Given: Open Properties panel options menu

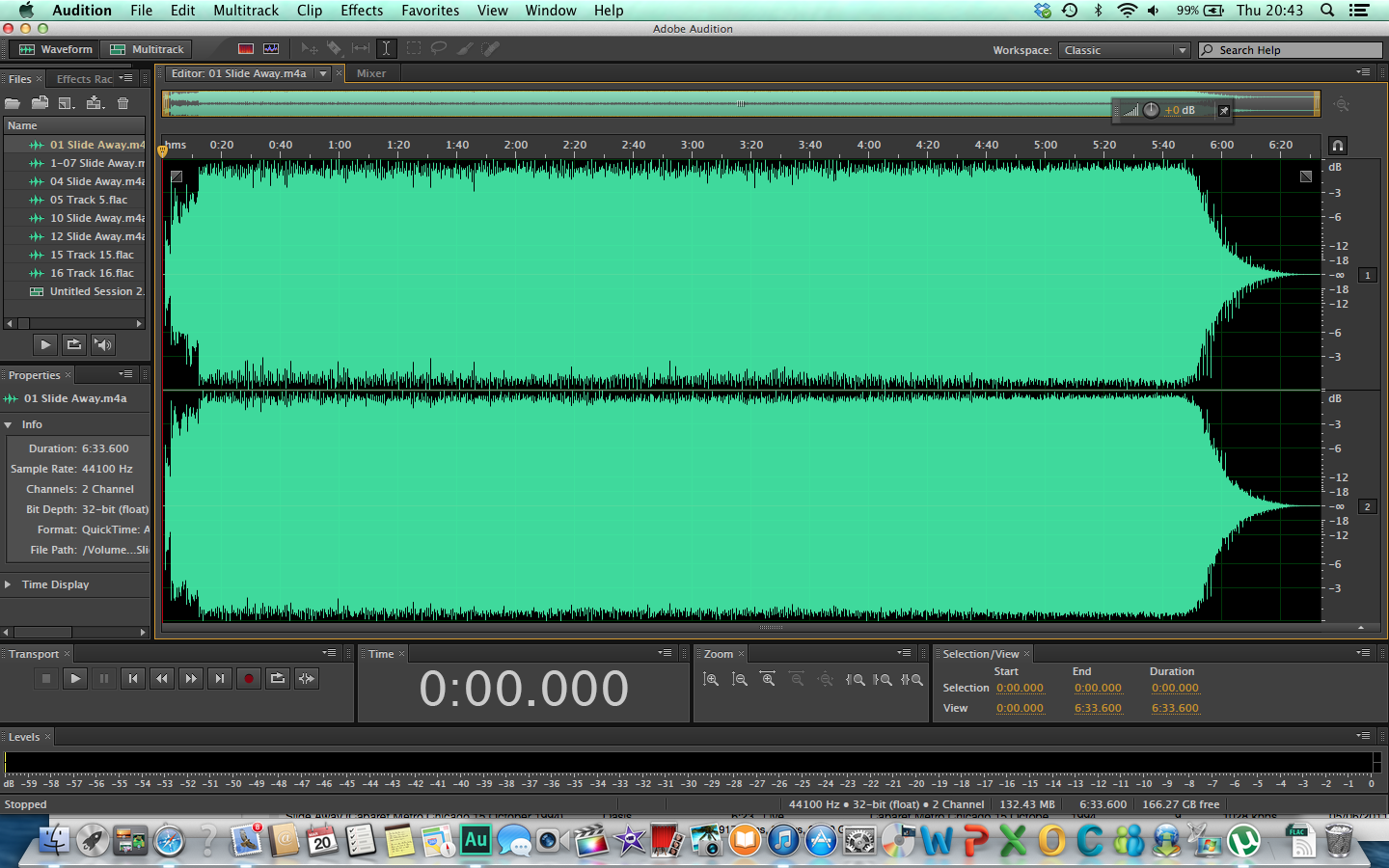Looking at the screenshot, I should click(x=126, y=374).
